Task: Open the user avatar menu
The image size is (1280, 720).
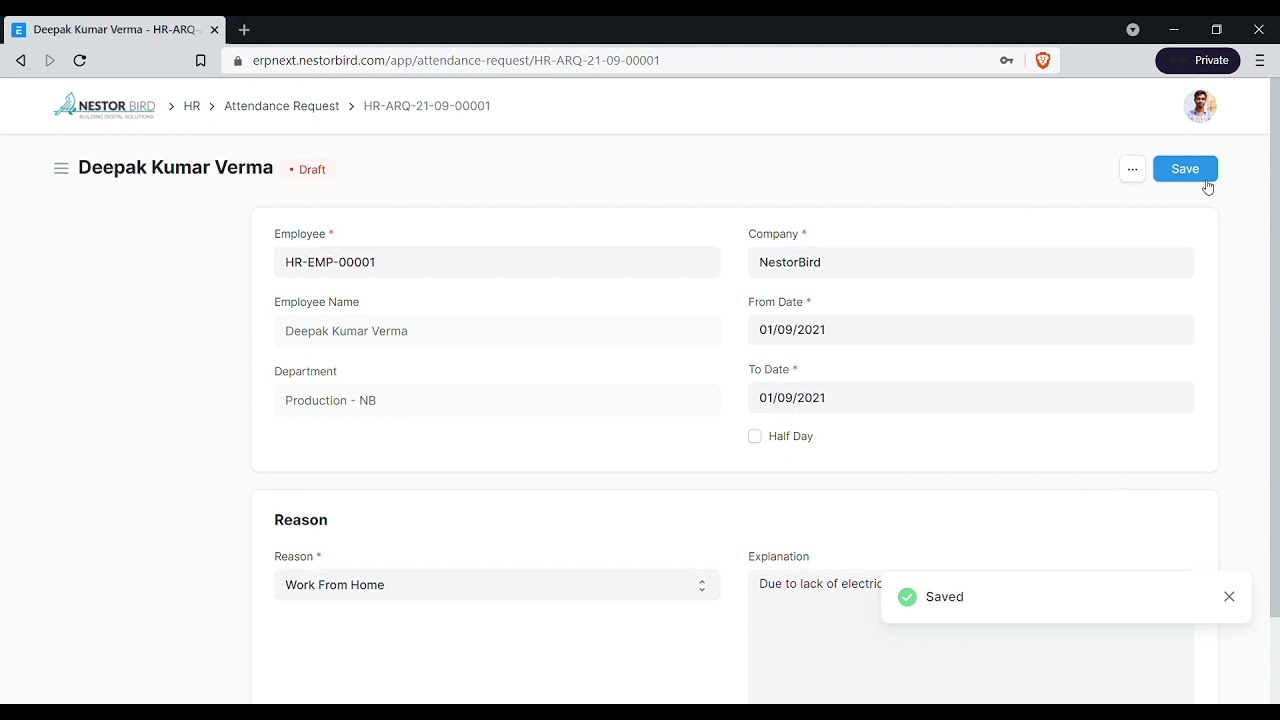Action: pos(1200,106)
